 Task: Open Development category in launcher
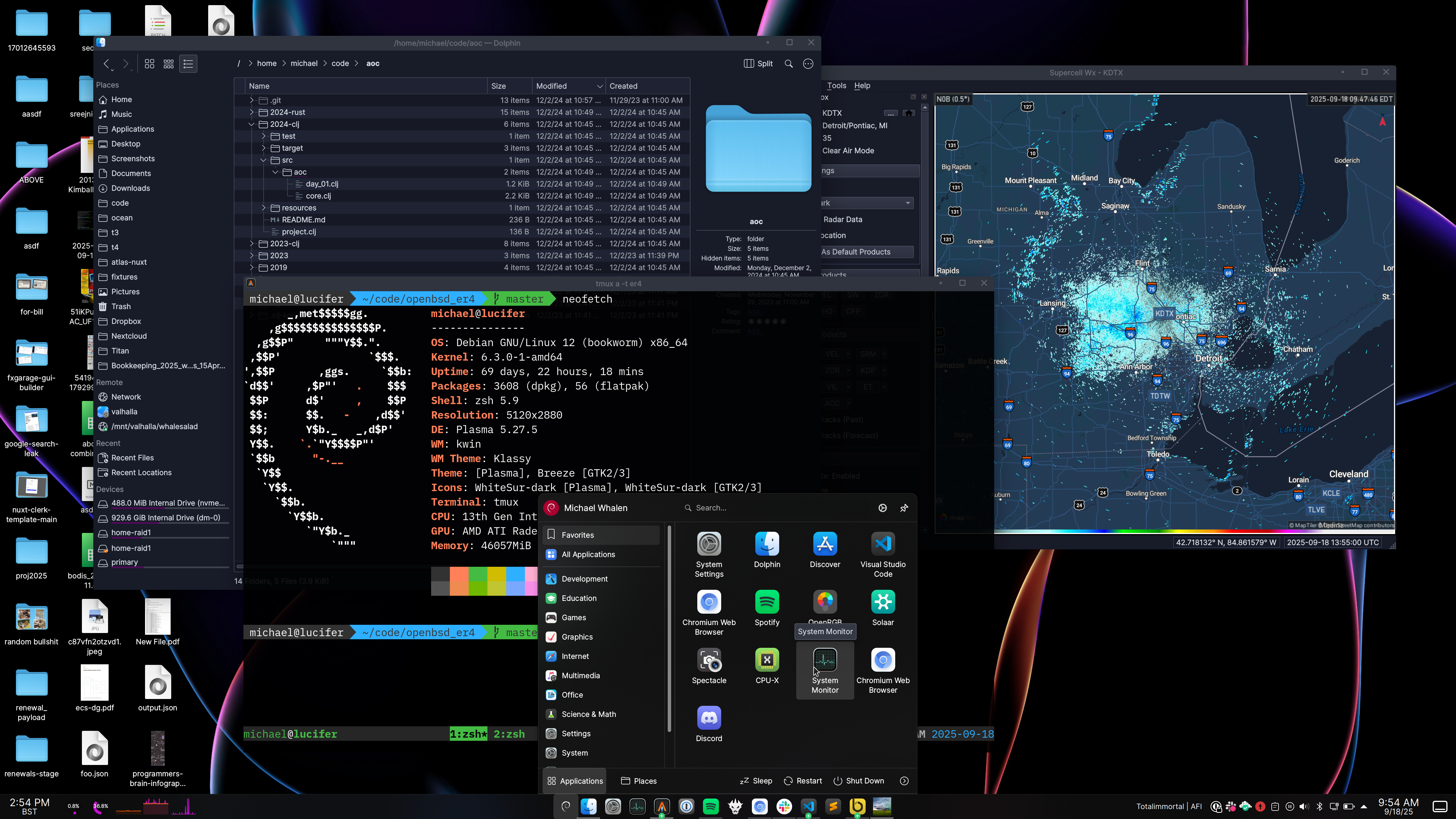[x=601, y=579]
